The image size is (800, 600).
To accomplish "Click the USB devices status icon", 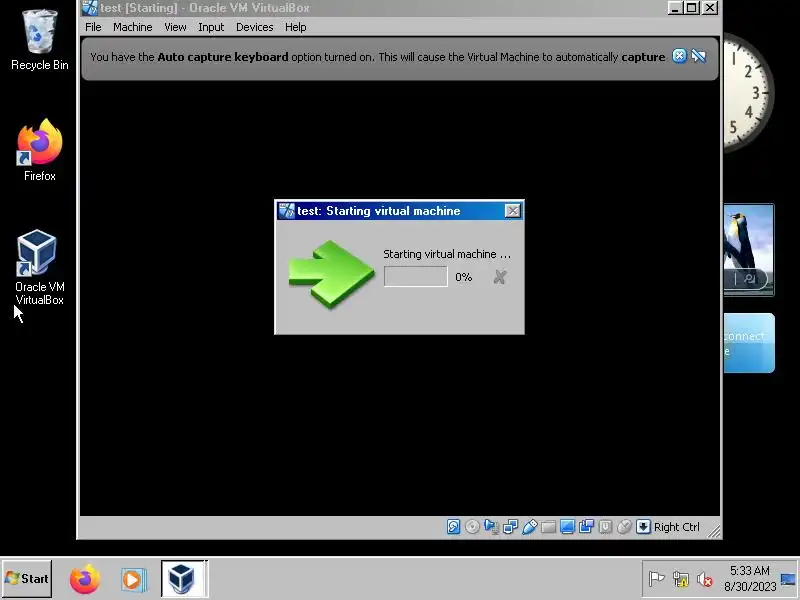I will 530,527.
